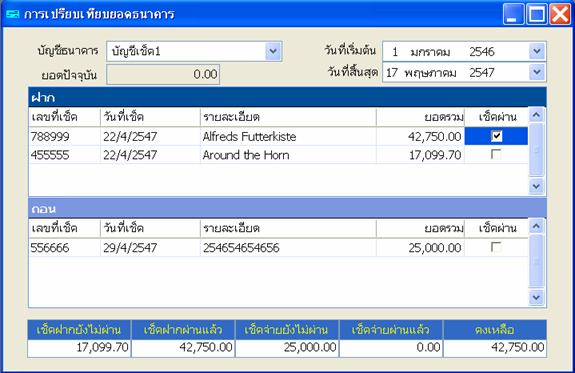Click the deposit list scroll down arrow
The width and height of the screenshot is (575, 373).
tap(536, 186)
